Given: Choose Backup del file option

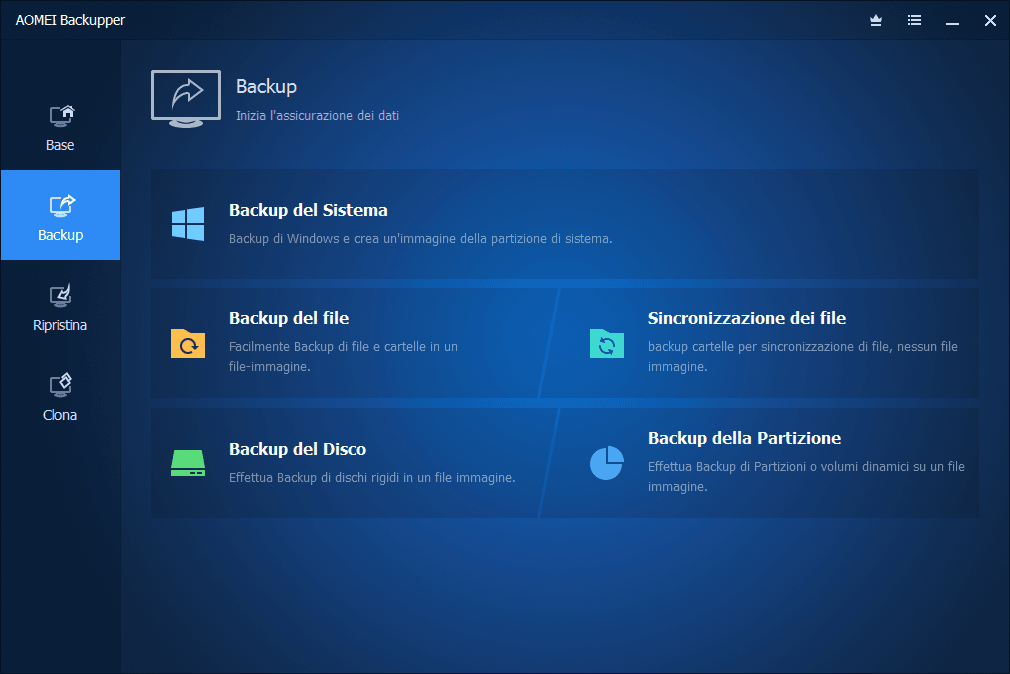Looking at the screenshot, I should tap(353, 343).
